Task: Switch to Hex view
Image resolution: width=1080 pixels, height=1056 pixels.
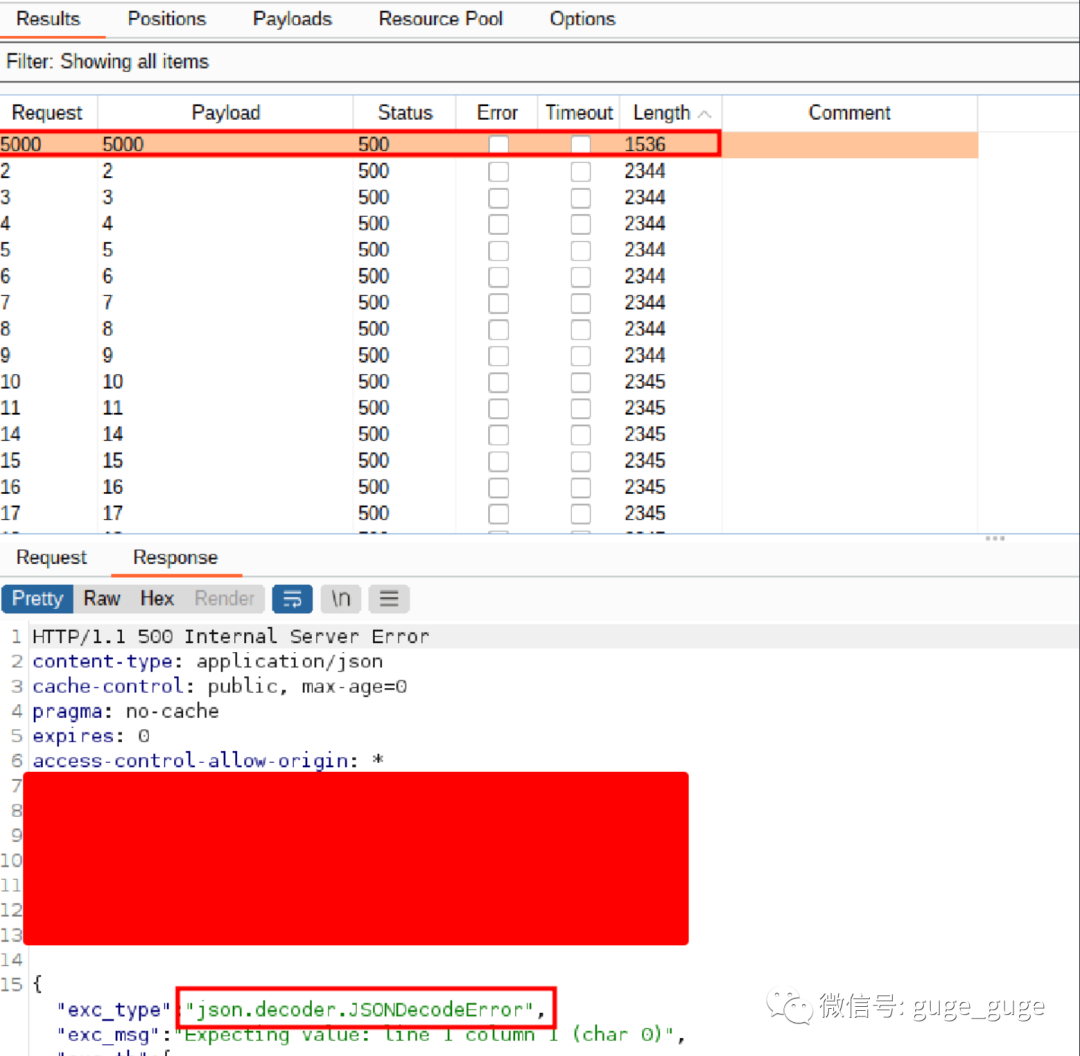Action: [157, 599]
